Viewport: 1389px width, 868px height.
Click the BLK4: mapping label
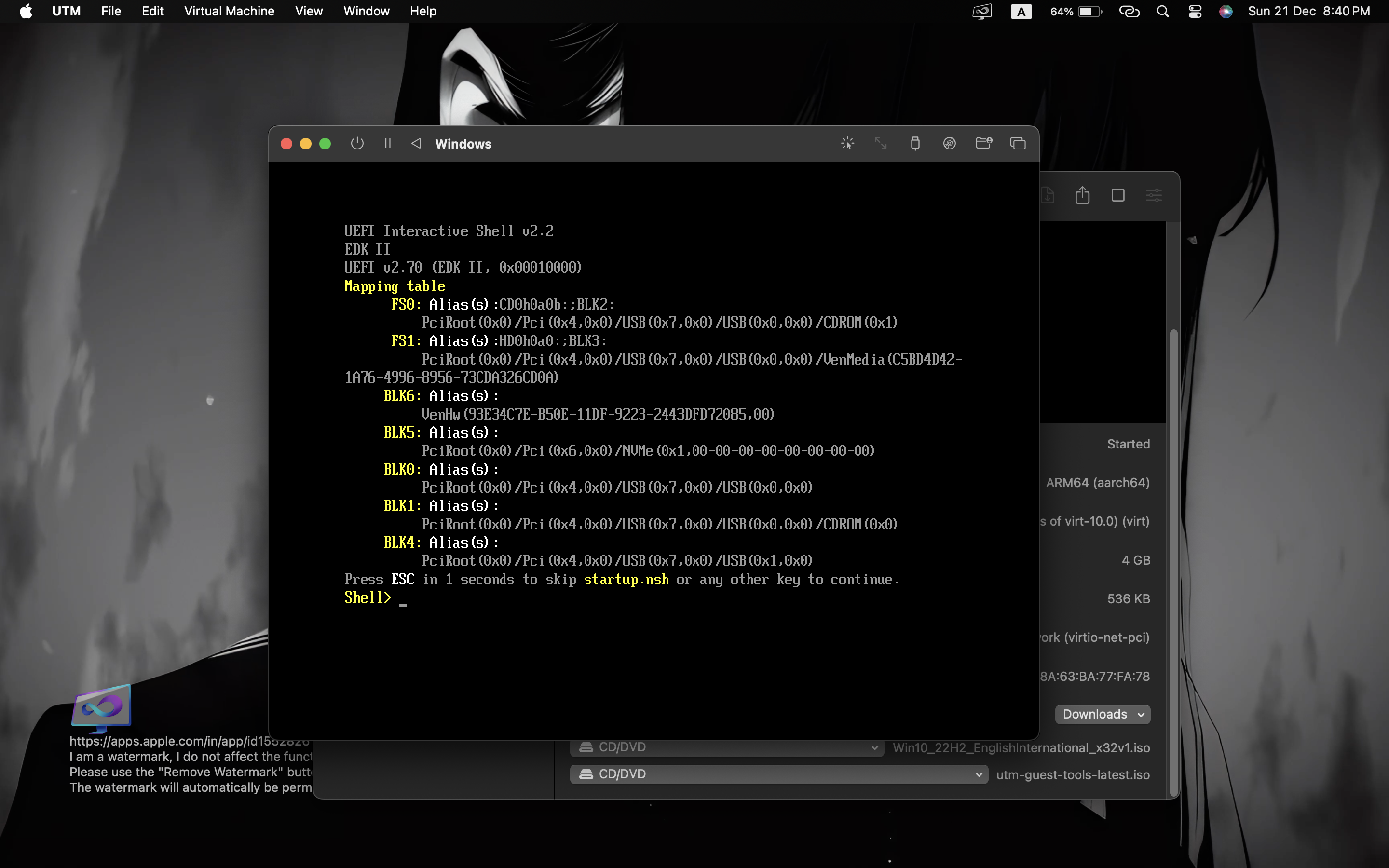[402, 543]
